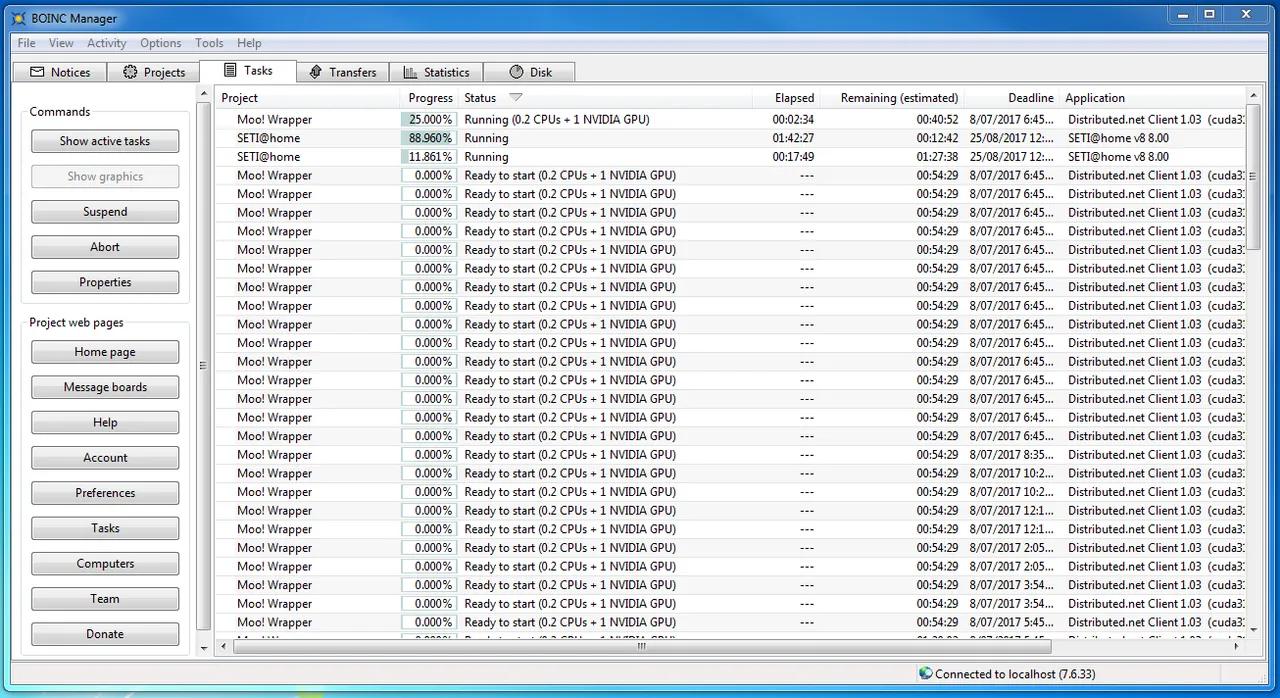Screen dimensions: 1280x698
Task: Click the task list horizontal scrollbar thumb
Action: [641, 647]
